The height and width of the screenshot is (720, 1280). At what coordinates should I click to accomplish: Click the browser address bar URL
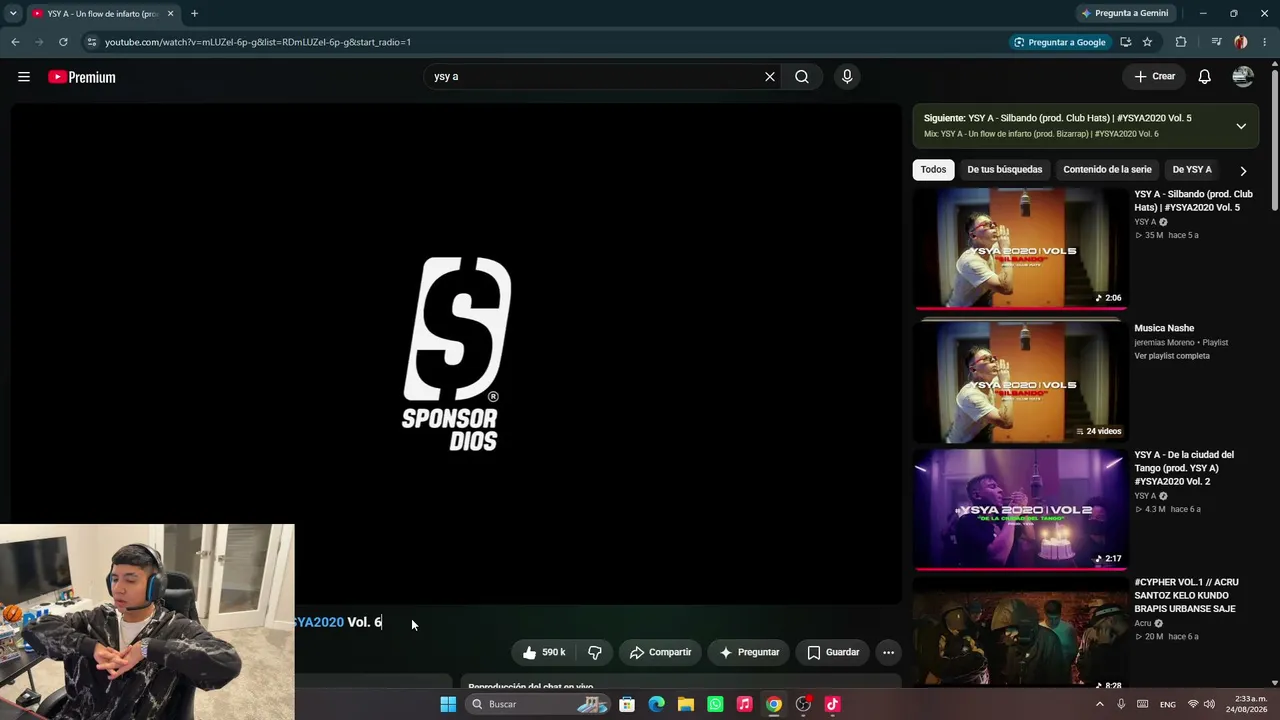tap(258, 42)
